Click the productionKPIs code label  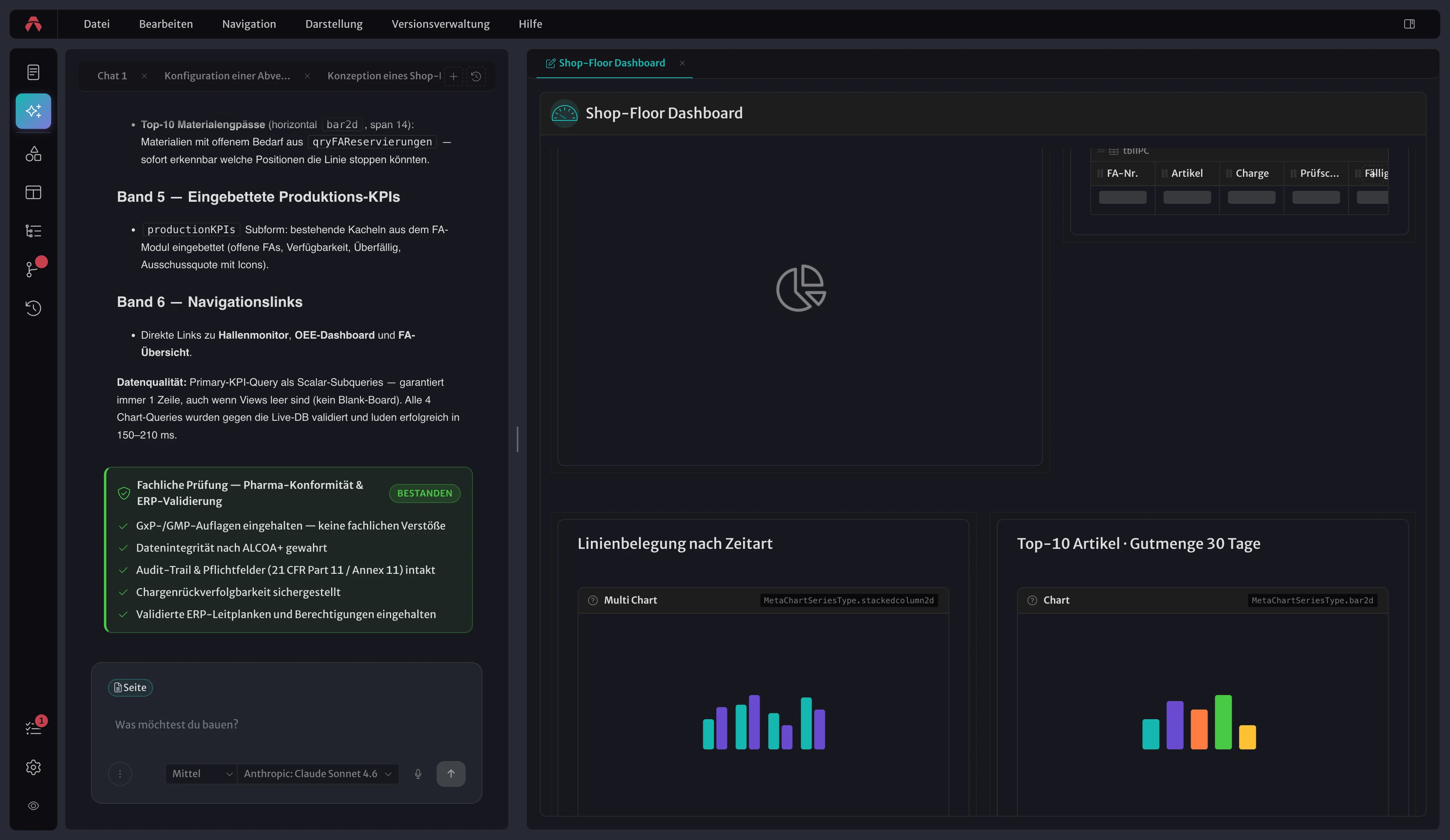191,230
